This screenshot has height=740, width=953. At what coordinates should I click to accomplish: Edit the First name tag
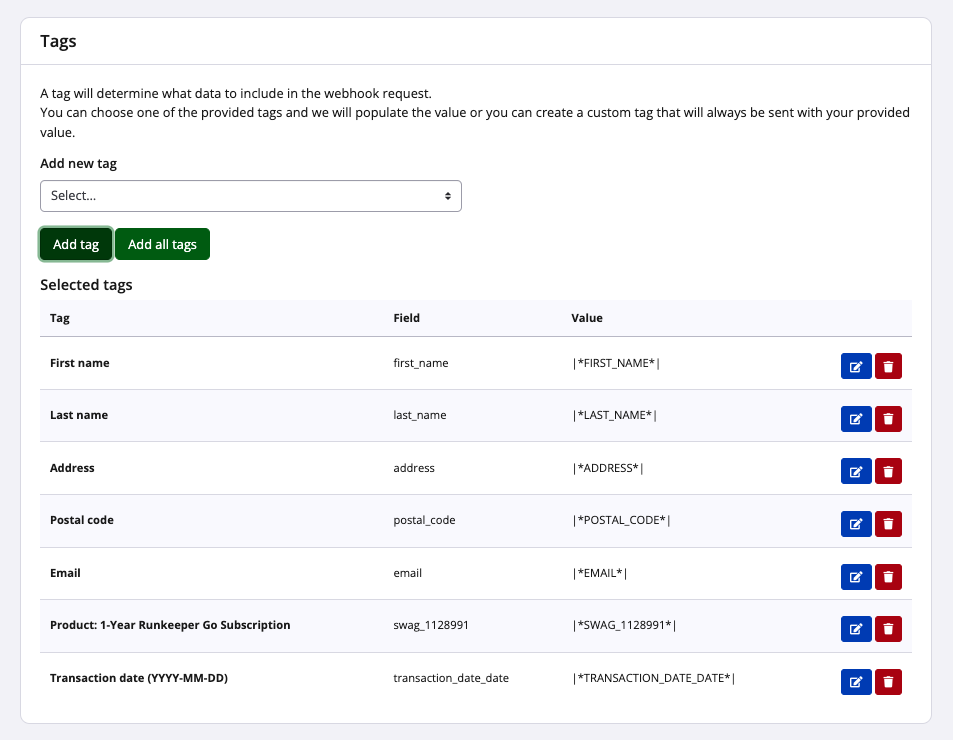tap(856, 367)
